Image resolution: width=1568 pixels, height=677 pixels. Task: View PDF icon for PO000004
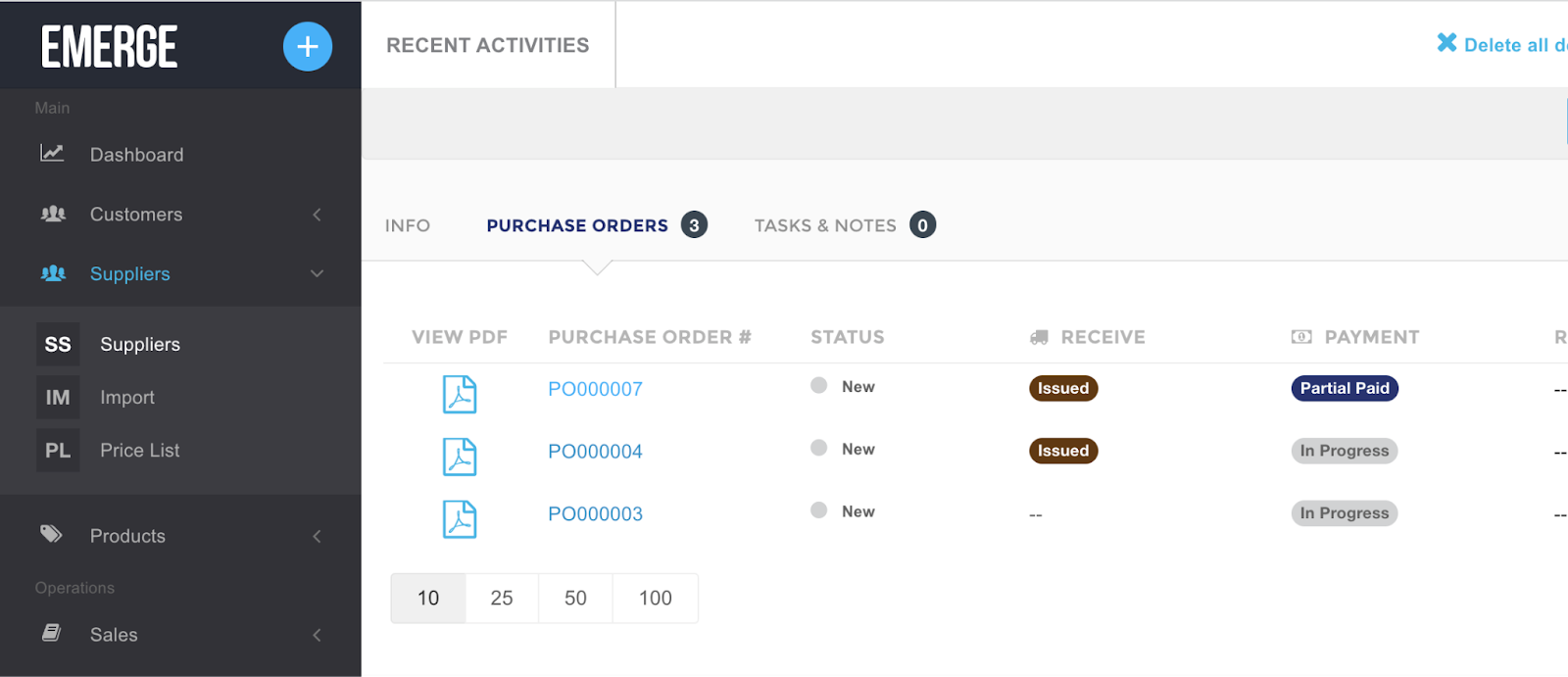pos(459,457)
